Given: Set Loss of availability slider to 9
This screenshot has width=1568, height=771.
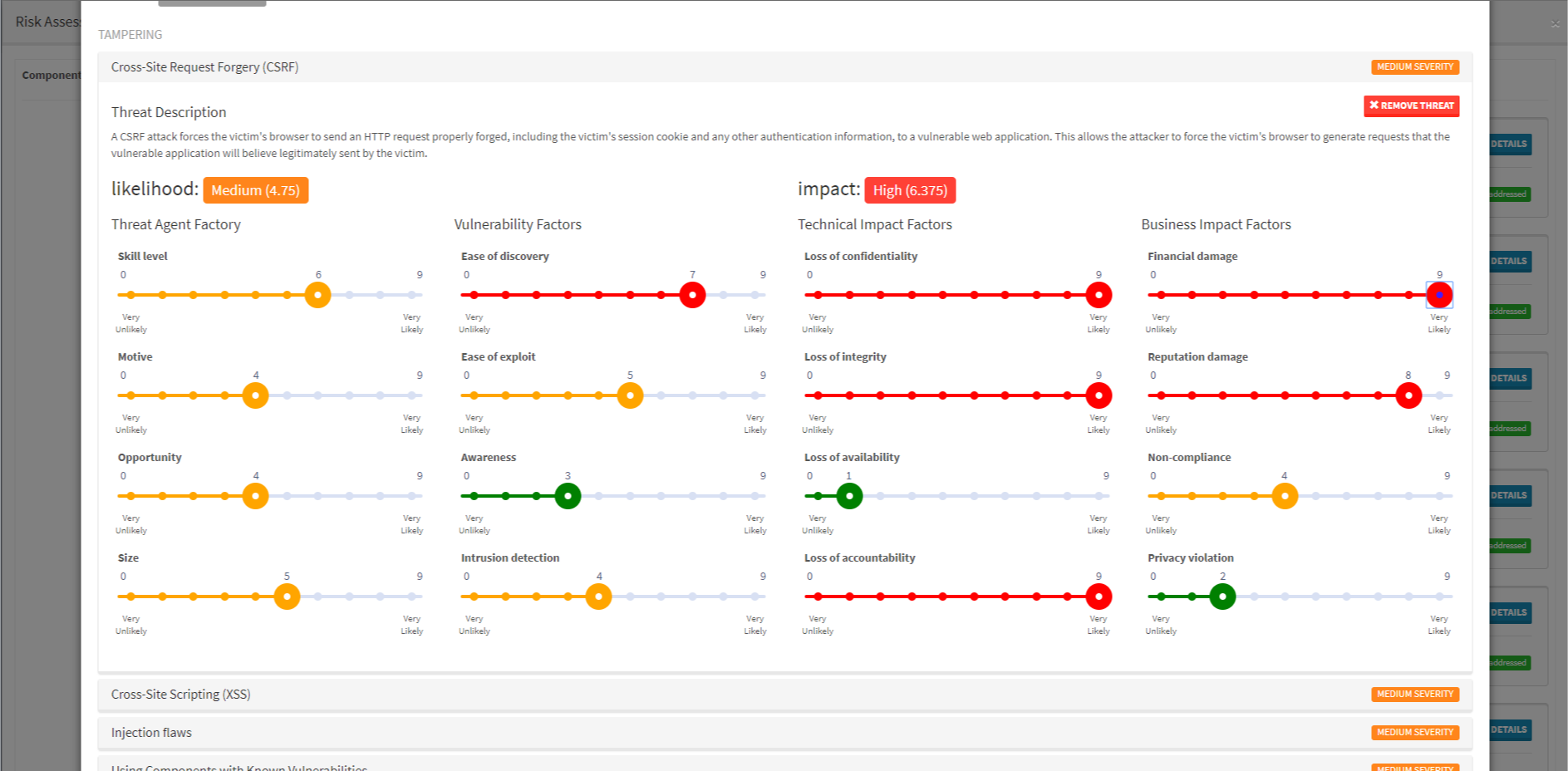Looking at the screenshot, I should (1099, 496).
